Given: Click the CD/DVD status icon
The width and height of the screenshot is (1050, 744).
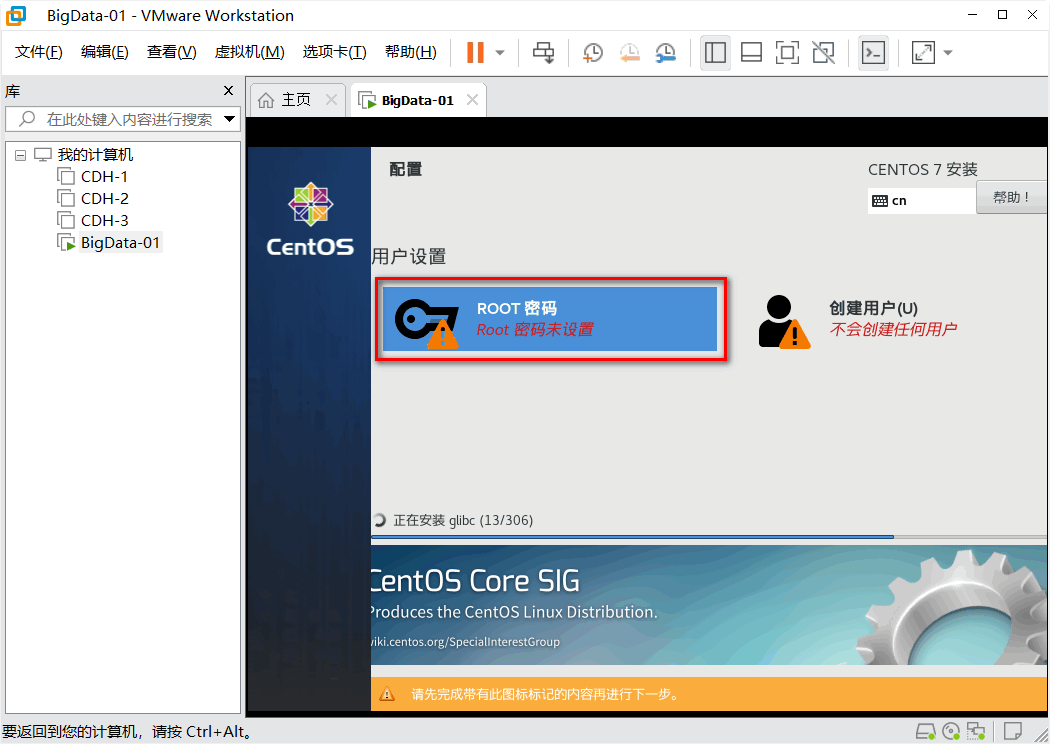Looking at the screenshot, I should pos(951,731).
